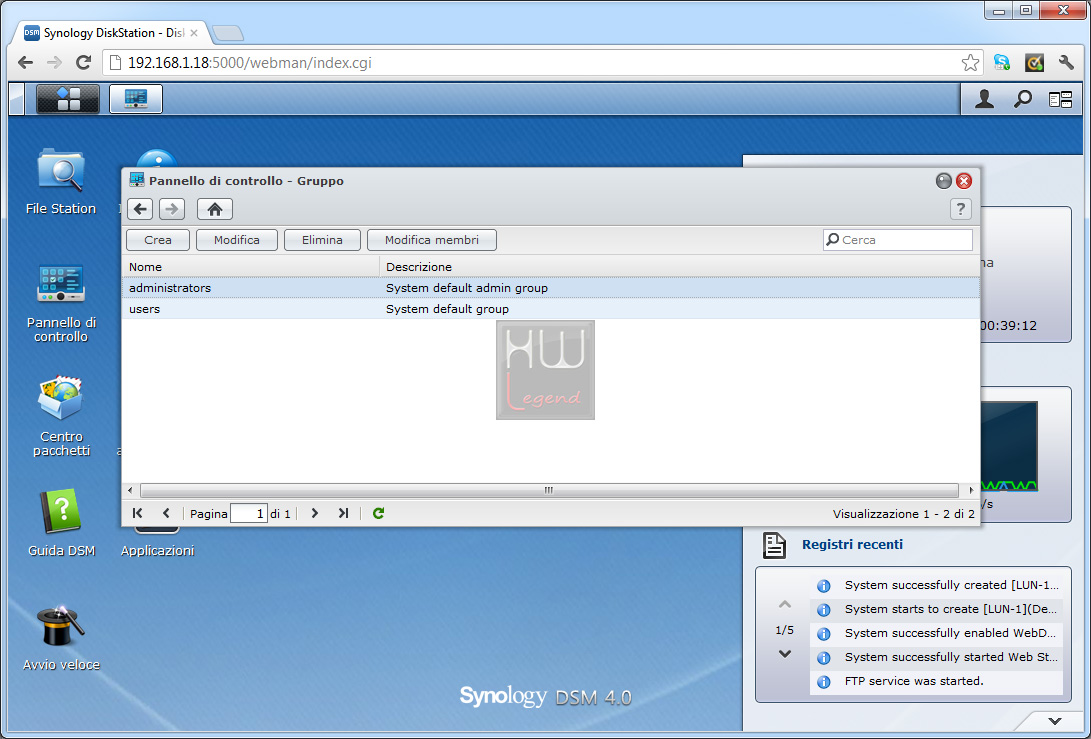
Task: Jump to the first page of groups
Action: 137,513
